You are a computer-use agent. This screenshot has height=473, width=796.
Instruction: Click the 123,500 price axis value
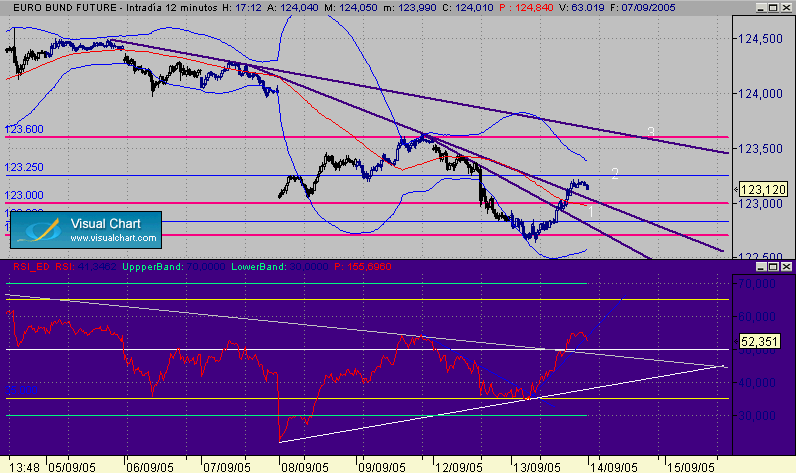760,149
